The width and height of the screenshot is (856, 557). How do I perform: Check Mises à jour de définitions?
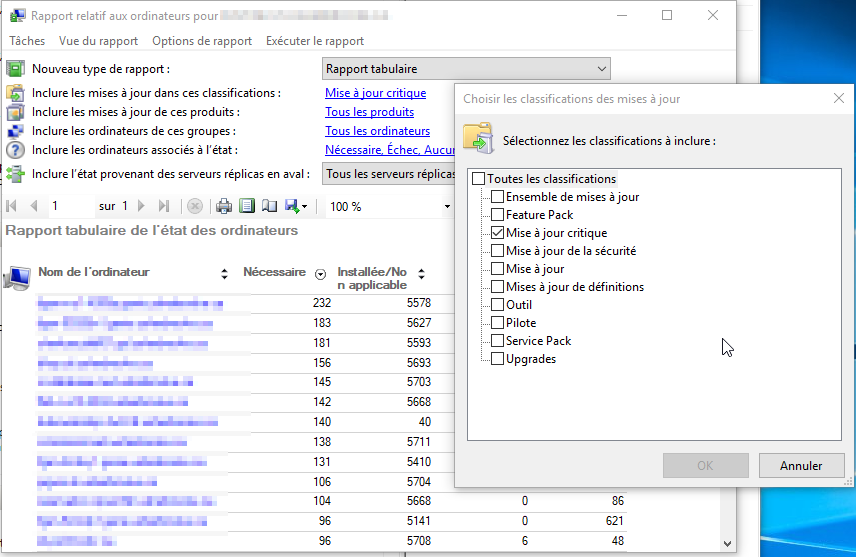point(497,287)
